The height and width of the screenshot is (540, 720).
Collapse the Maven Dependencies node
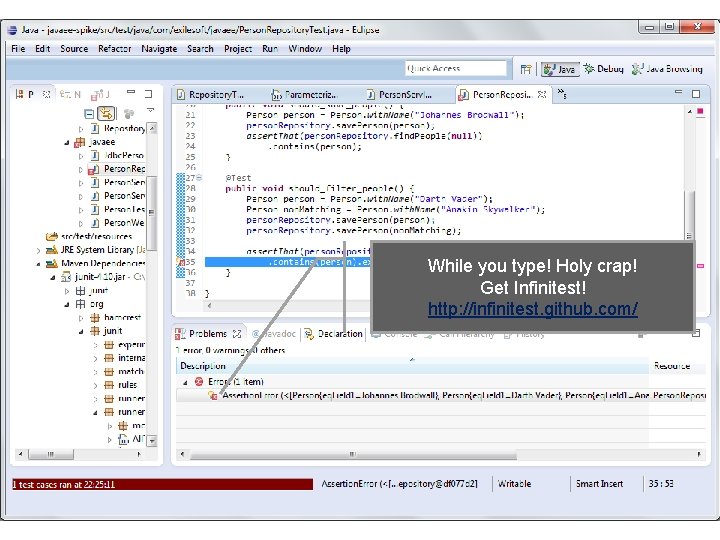point(39,264)
